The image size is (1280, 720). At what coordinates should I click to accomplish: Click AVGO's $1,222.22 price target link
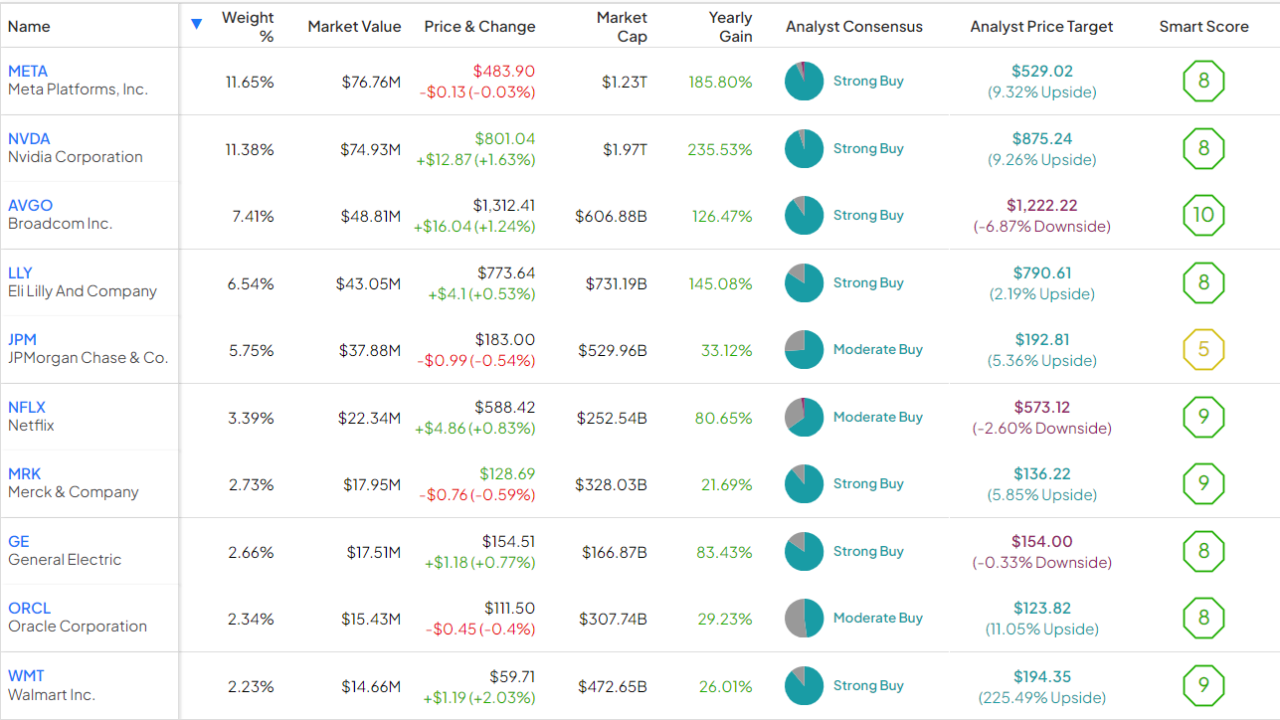tap(1043, 205)
